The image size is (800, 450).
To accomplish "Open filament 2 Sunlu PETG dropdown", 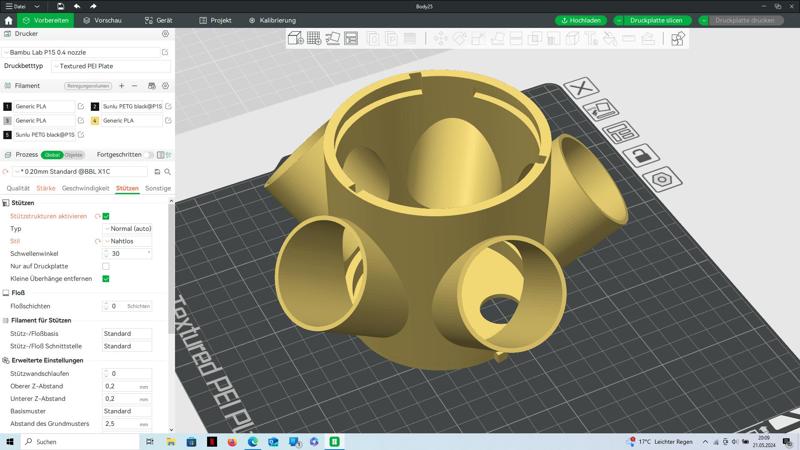I will click(x=132, y=106).
